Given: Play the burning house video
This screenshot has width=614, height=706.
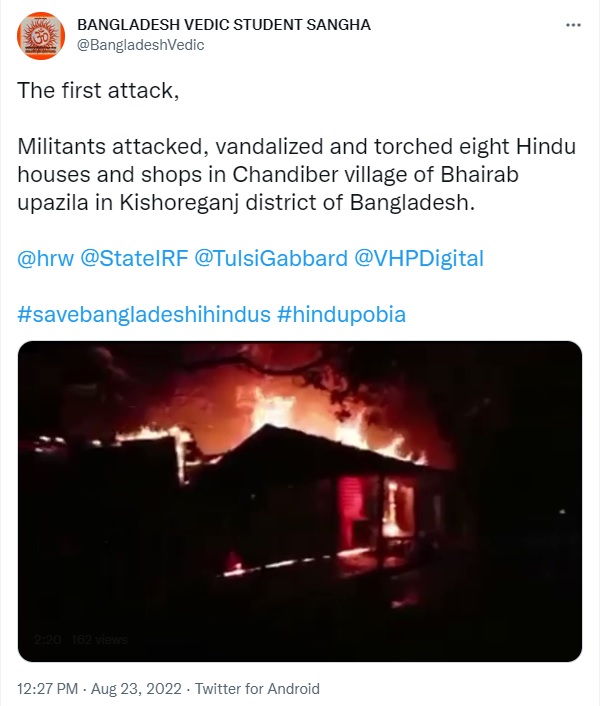Looking at the screenshot, I should (300, 500).
